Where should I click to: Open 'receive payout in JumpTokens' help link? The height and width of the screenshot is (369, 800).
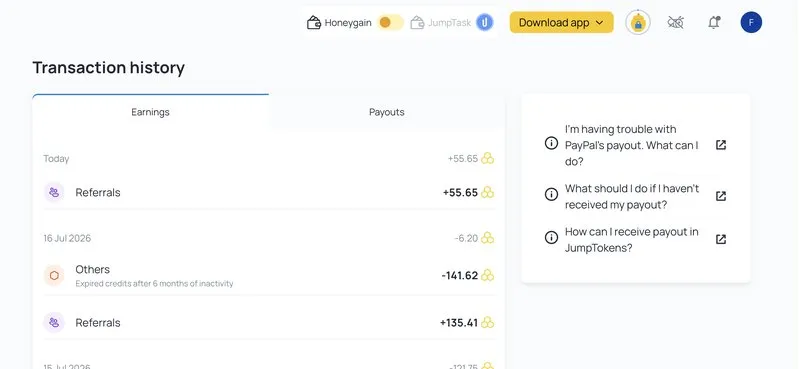(632, 240)
